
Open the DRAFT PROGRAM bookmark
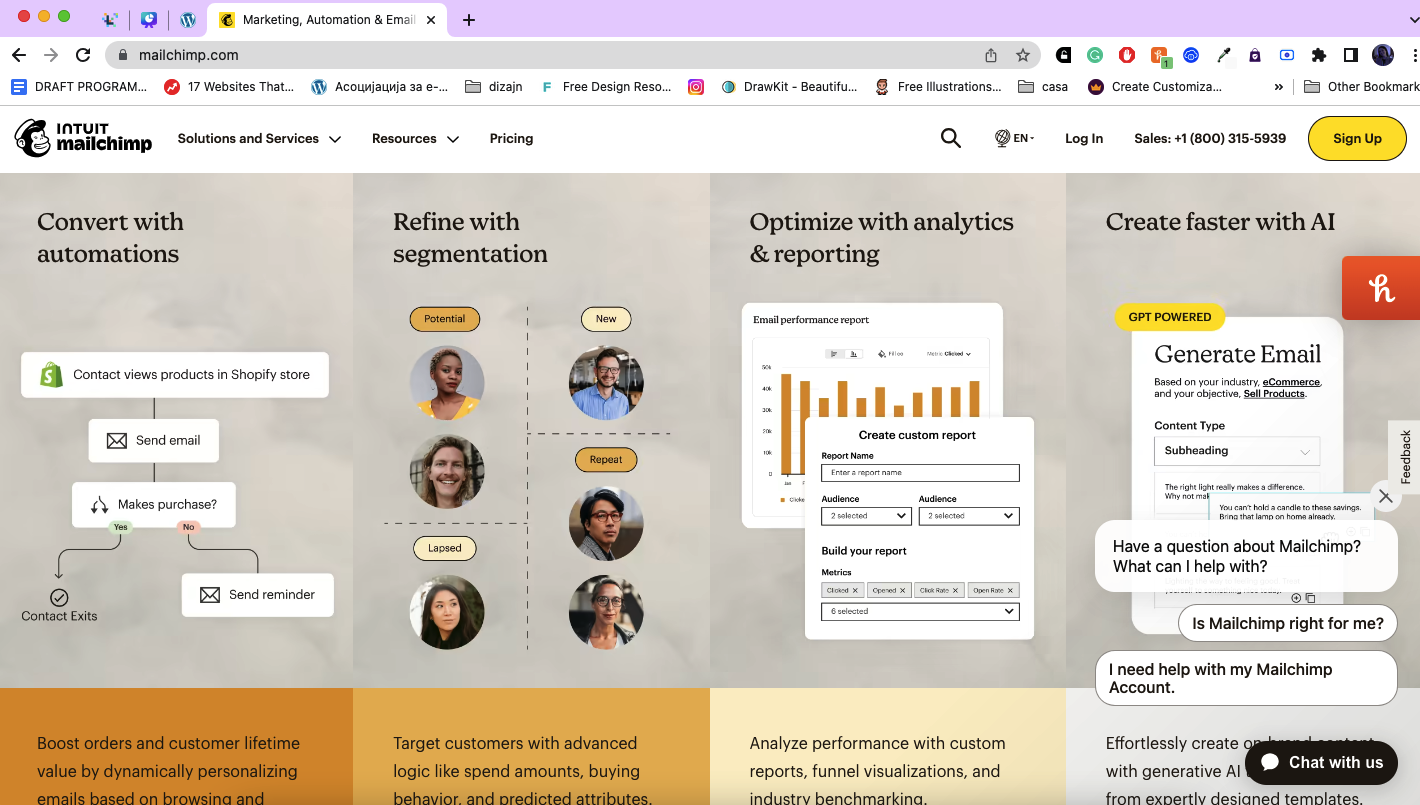79,87
